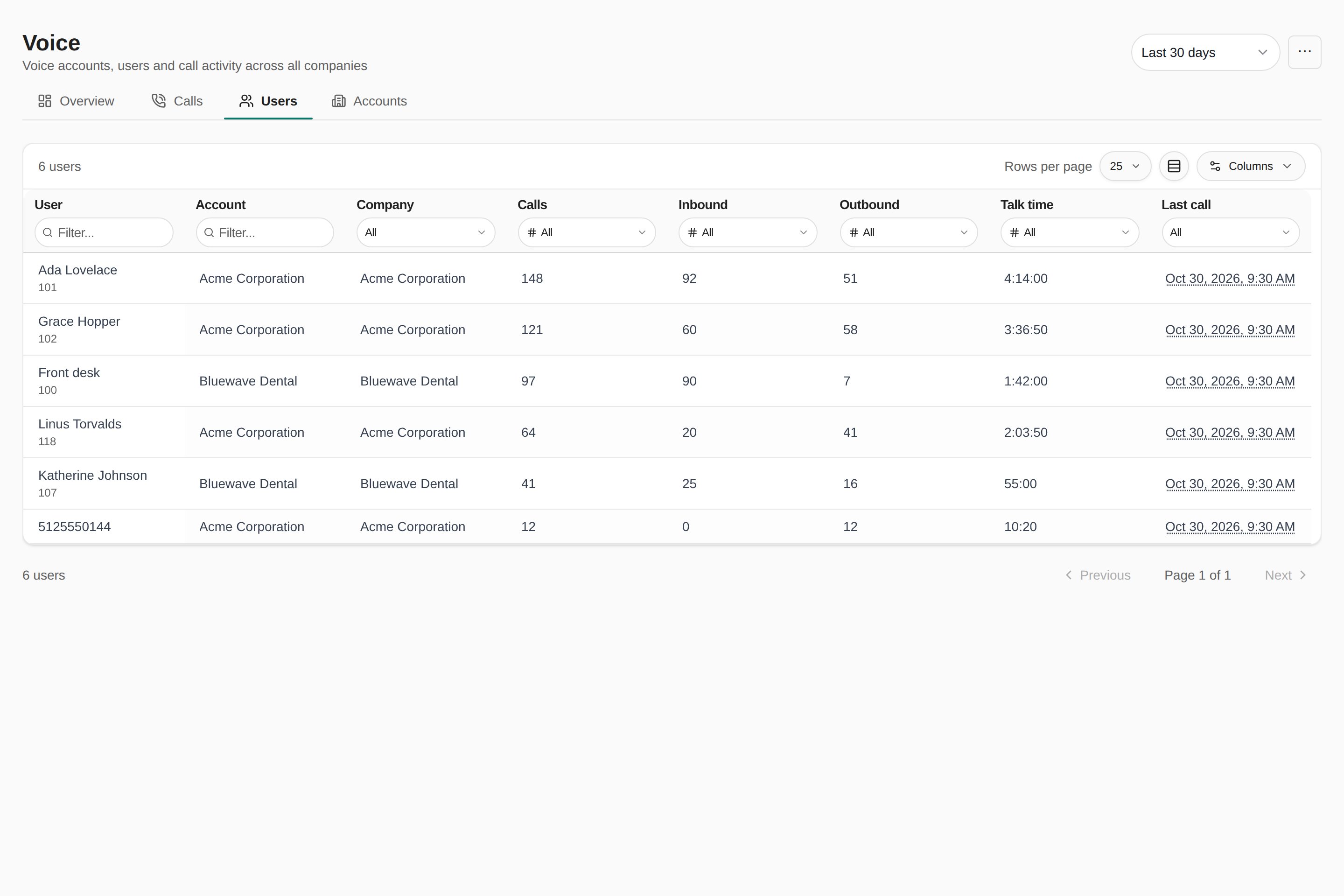Open Rows per page 25 dropdown
1344x896 pixels.
pos(1125,166)
